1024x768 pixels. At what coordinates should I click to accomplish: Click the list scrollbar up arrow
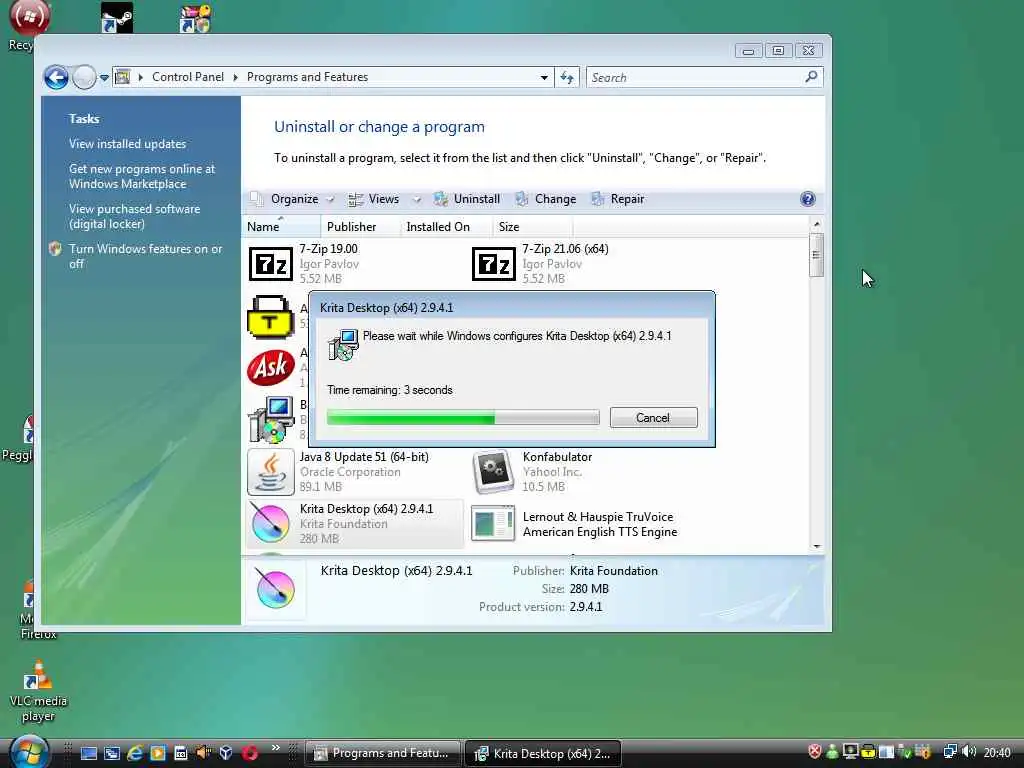pyautogui.click(x=816, y=225)
